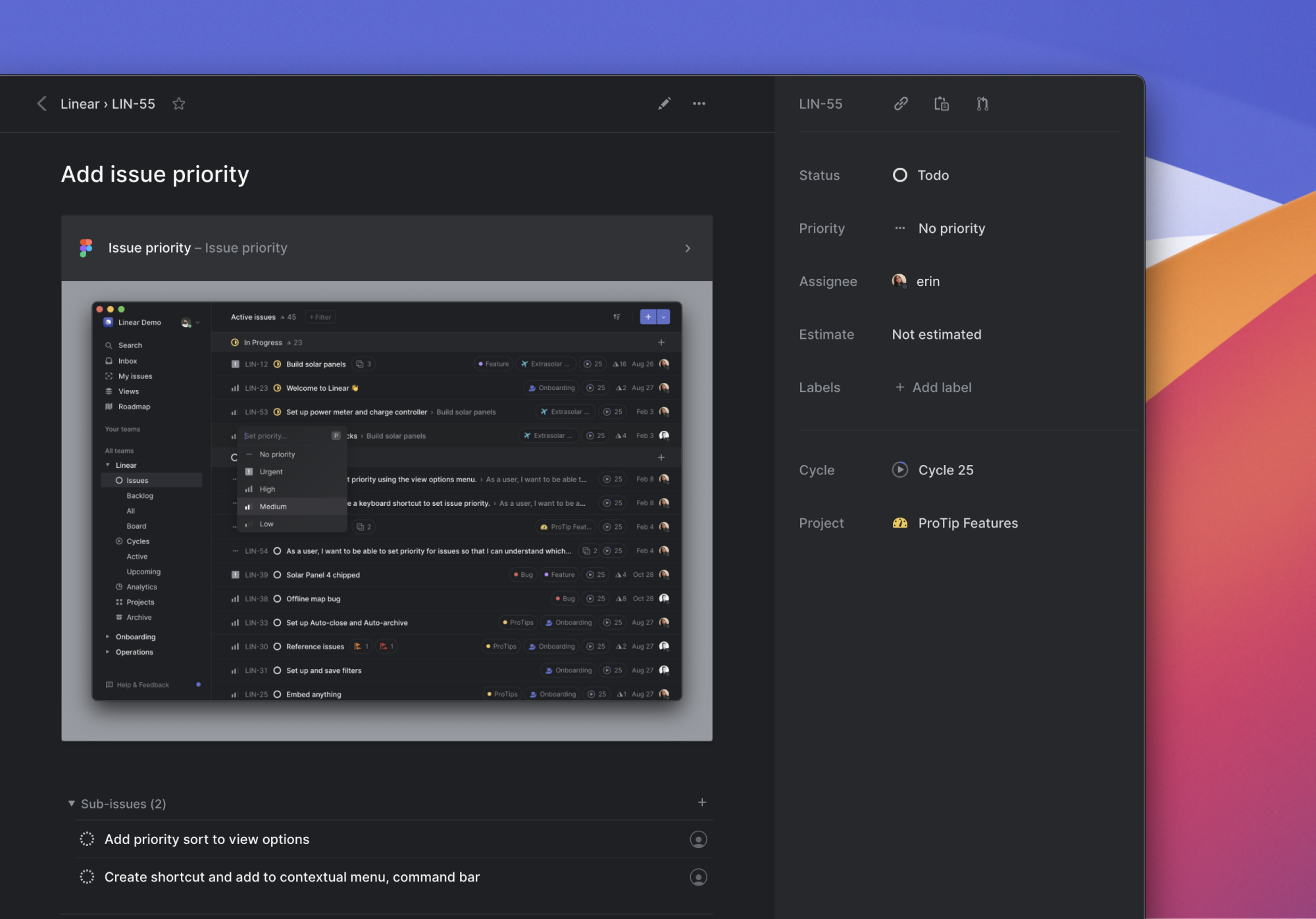
Task: Open the Priority dropdown showing No priority
Action: [940, 228]
